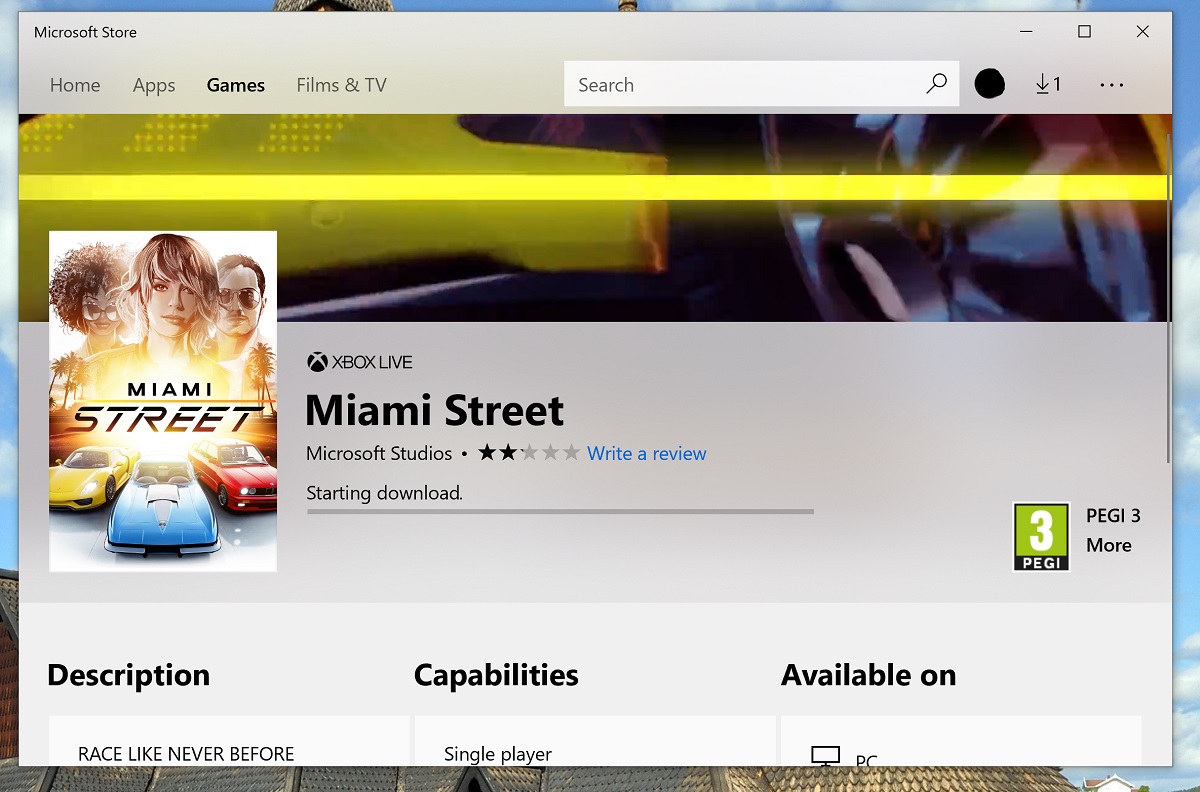Image resolution: width=1200 pixels, height=792 pixels.
Task: Click More next to the PEGI rating
Action: pyautogui.click(x=1109, y=545)
